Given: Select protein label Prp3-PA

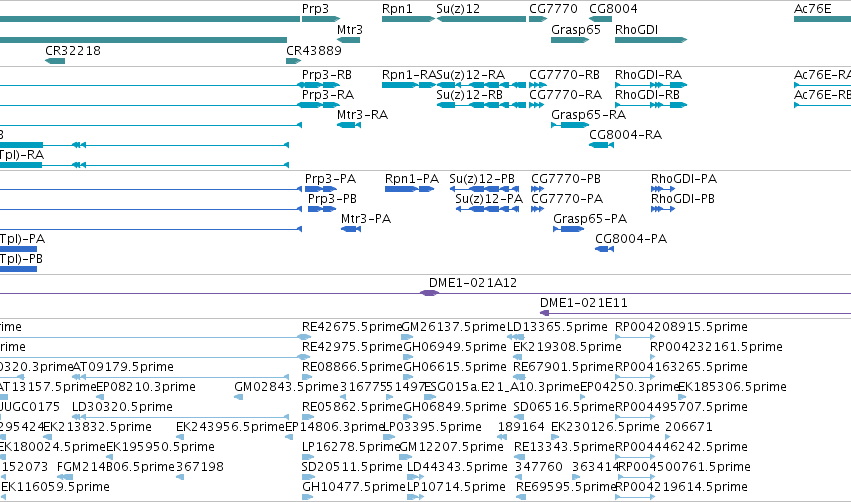Looking at the screenshot, I should [x=331, y=179].
